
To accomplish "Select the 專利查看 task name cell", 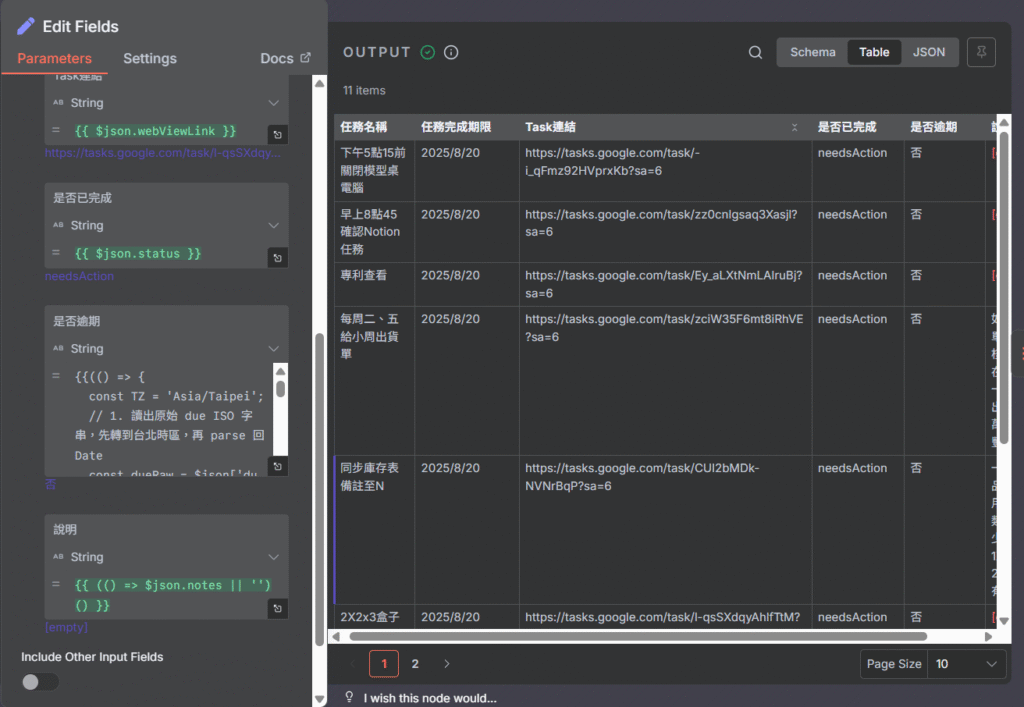I will tap(374, 285).
